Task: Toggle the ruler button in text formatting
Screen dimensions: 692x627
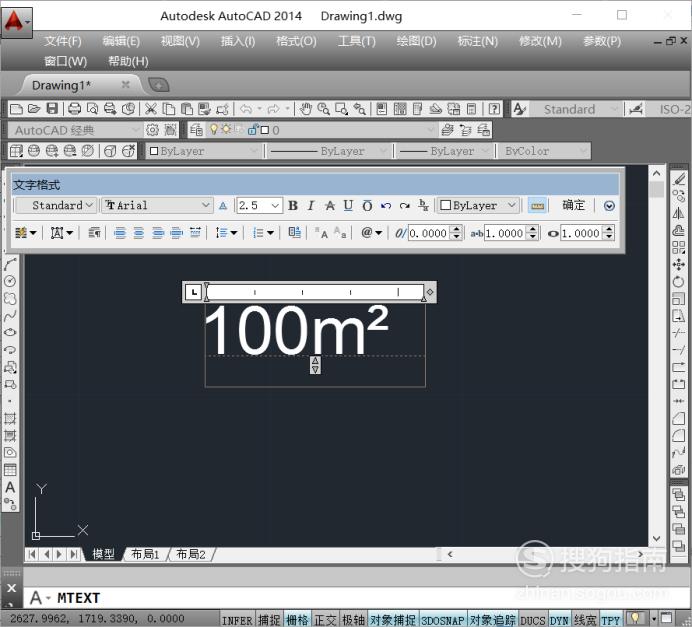Action: coord(537,206)
